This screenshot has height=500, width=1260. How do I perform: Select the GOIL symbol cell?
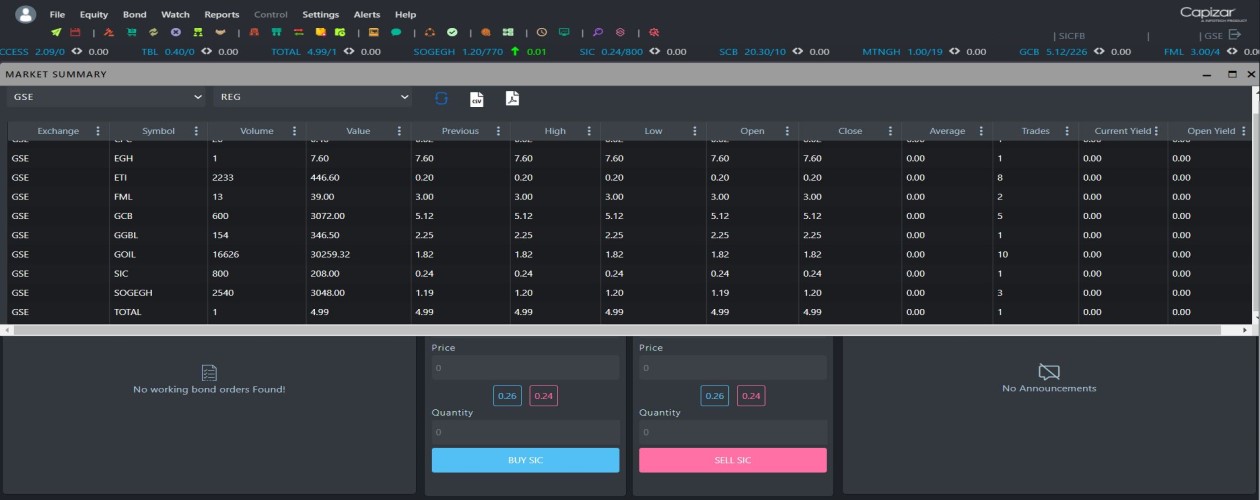(158, 254)
